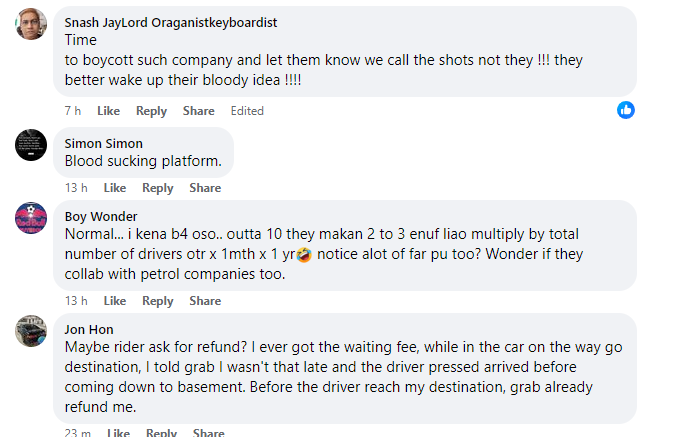Click the laughing emoji in Boy Wonder's comment
677x437 pixels.
tap(304, 254)
